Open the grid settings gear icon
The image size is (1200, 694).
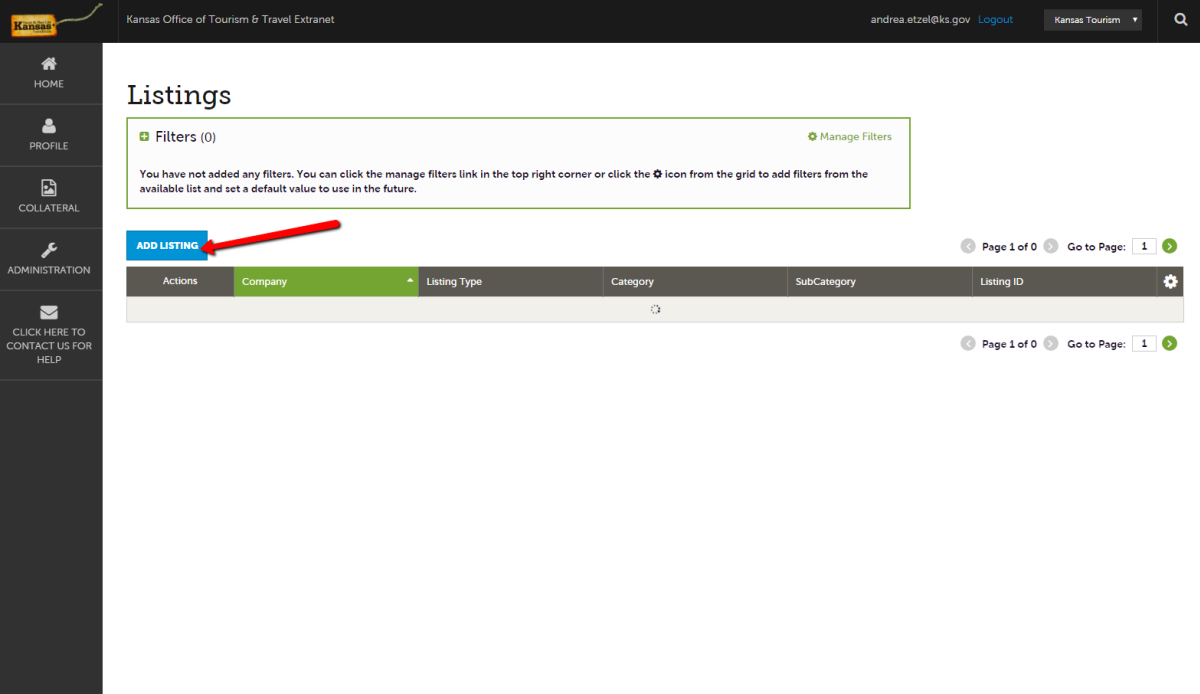tap(1171, 282)
